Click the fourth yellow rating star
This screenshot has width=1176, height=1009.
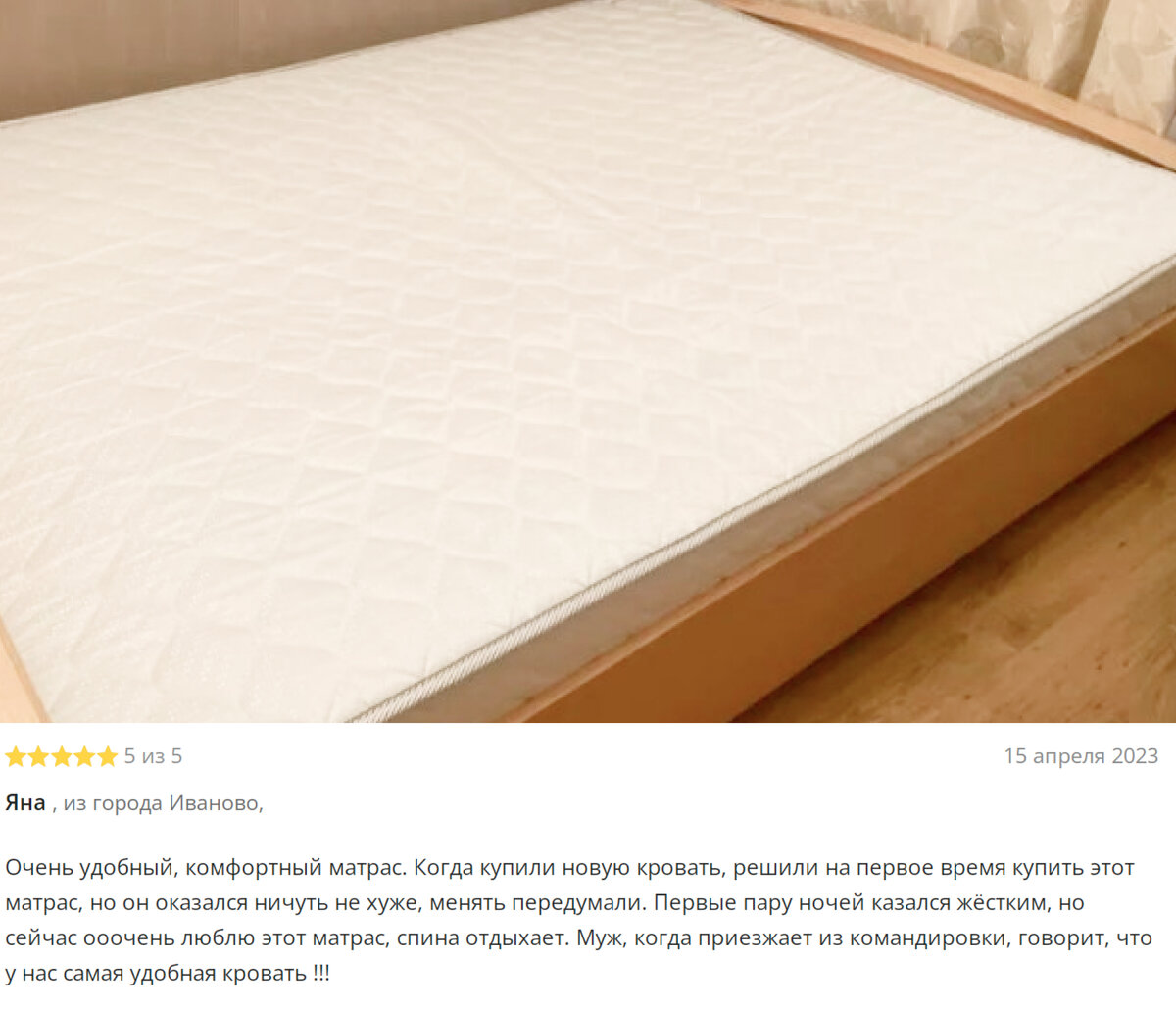(x=83, y=756)
